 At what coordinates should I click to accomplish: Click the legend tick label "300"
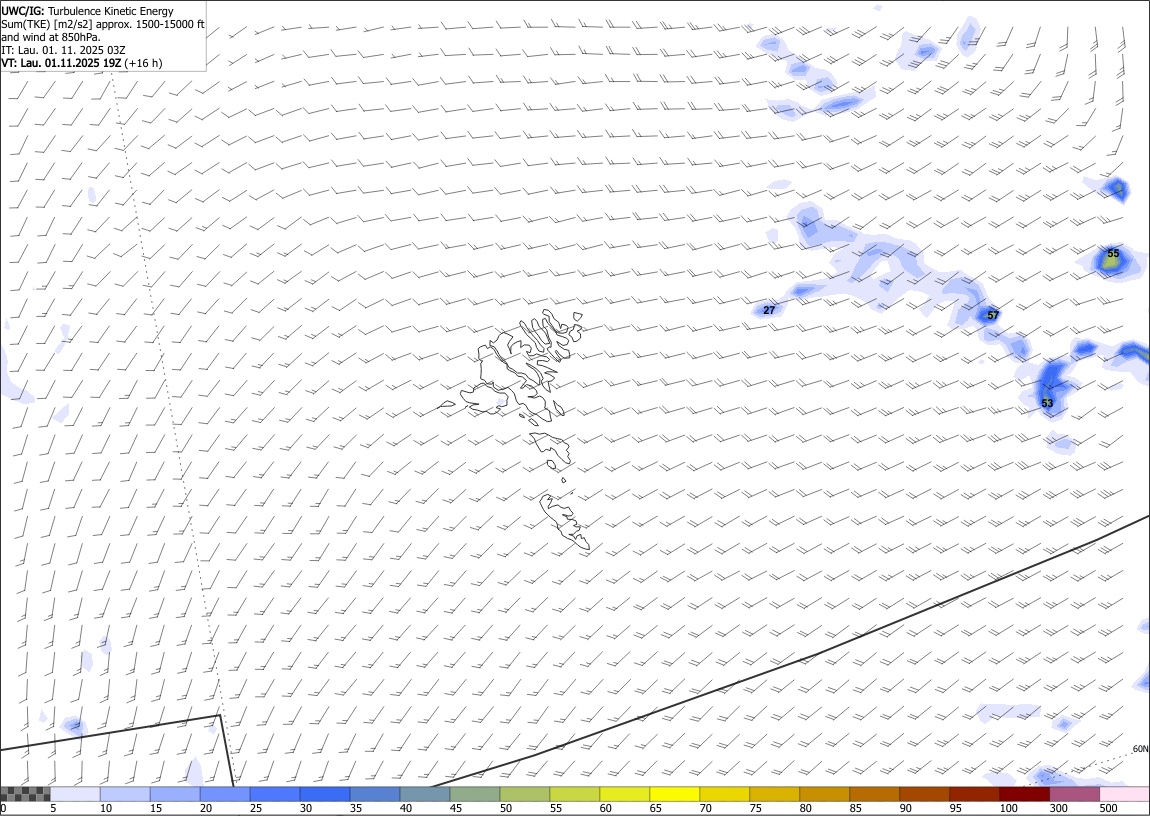coord(1058,809)
